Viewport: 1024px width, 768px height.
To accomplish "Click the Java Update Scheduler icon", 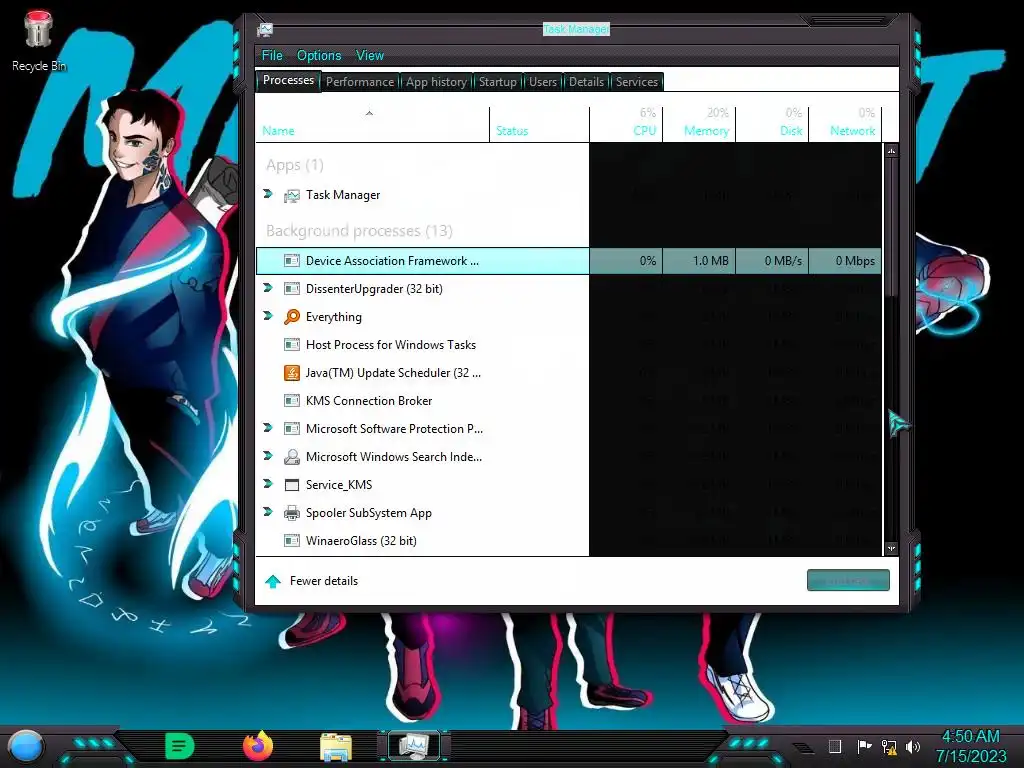I will coord(291,373).
